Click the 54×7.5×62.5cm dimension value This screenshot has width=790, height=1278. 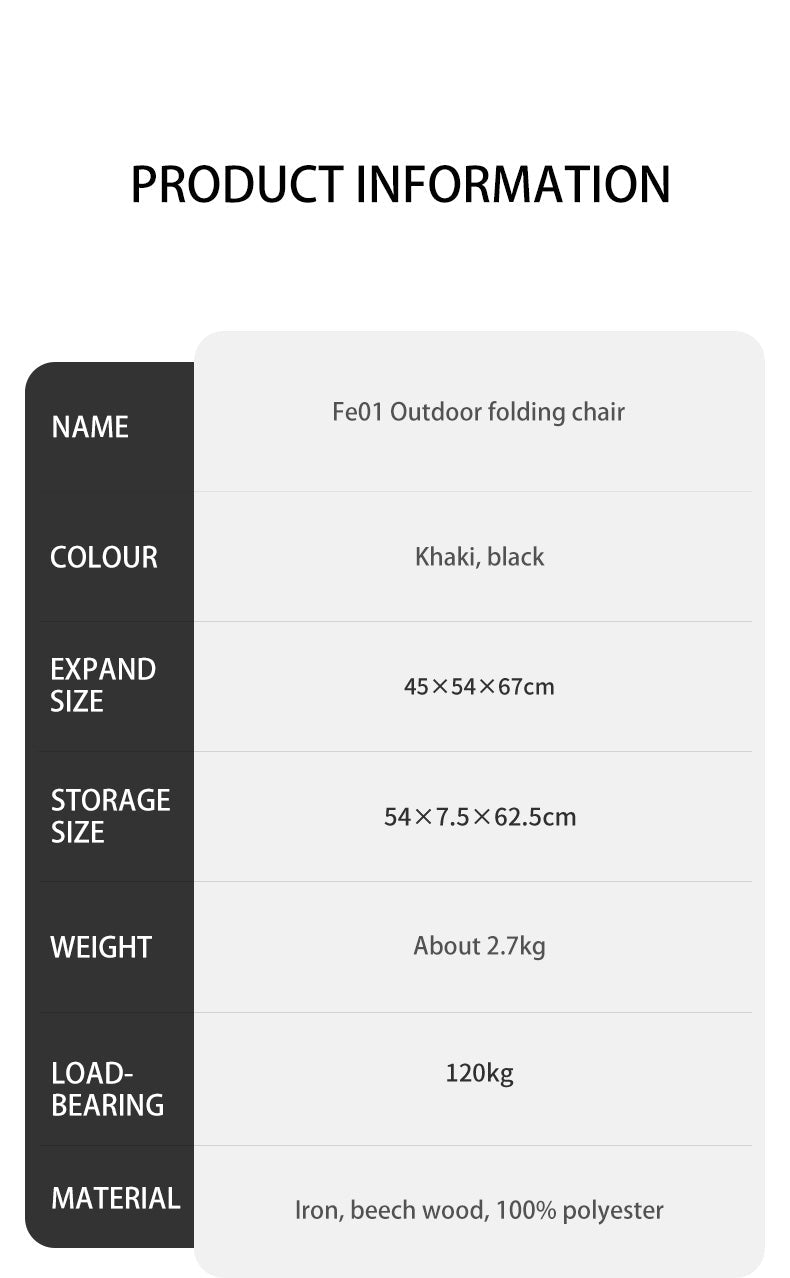(480, 817)
